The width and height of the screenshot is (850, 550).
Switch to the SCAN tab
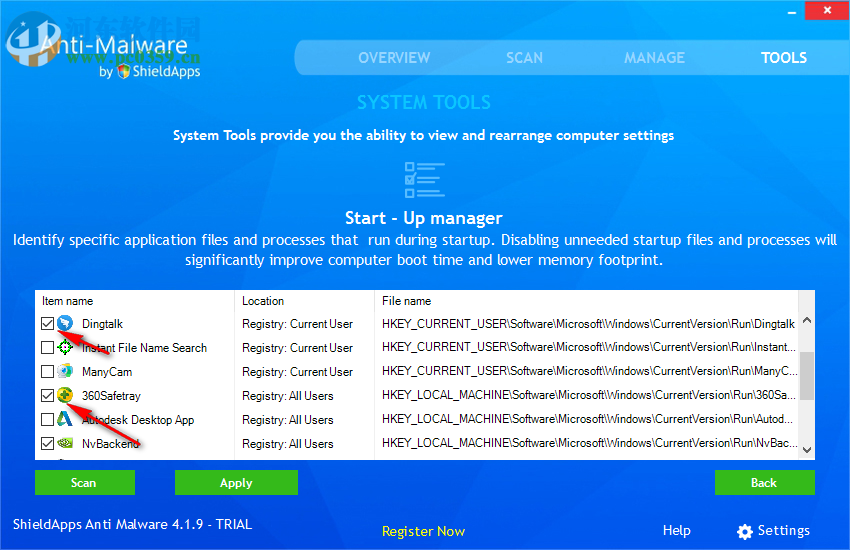pyautogui.click(x=524, y=57)
